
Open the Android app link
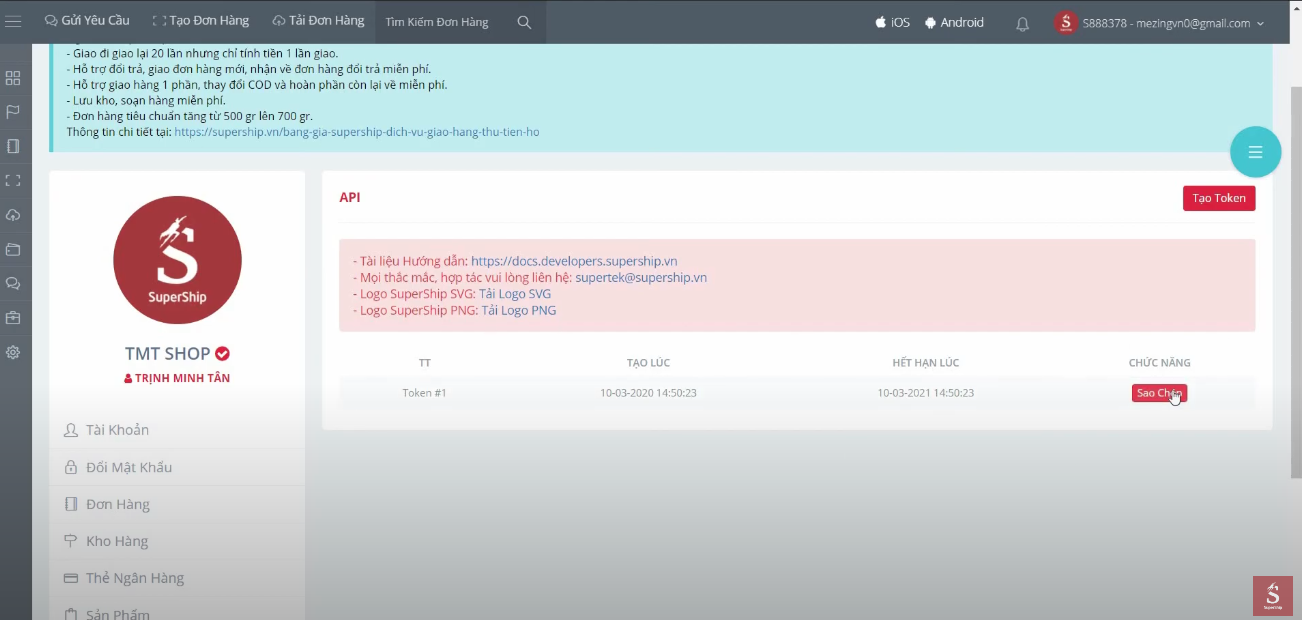[x=954, y=22]
